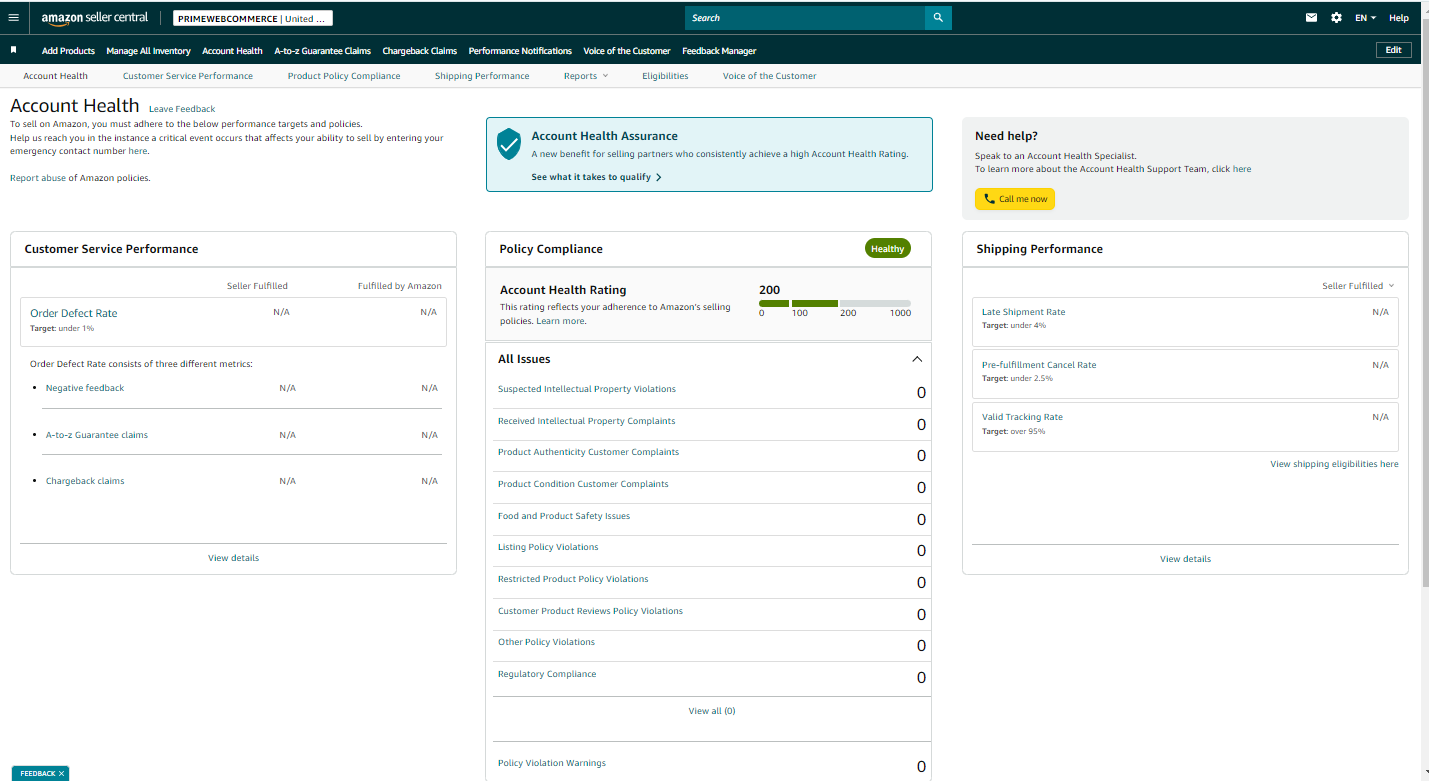Click the Amazon Seller Central logo
Image resolution: width=1429 pixels, height=781 pixels.
pos(95,18)
